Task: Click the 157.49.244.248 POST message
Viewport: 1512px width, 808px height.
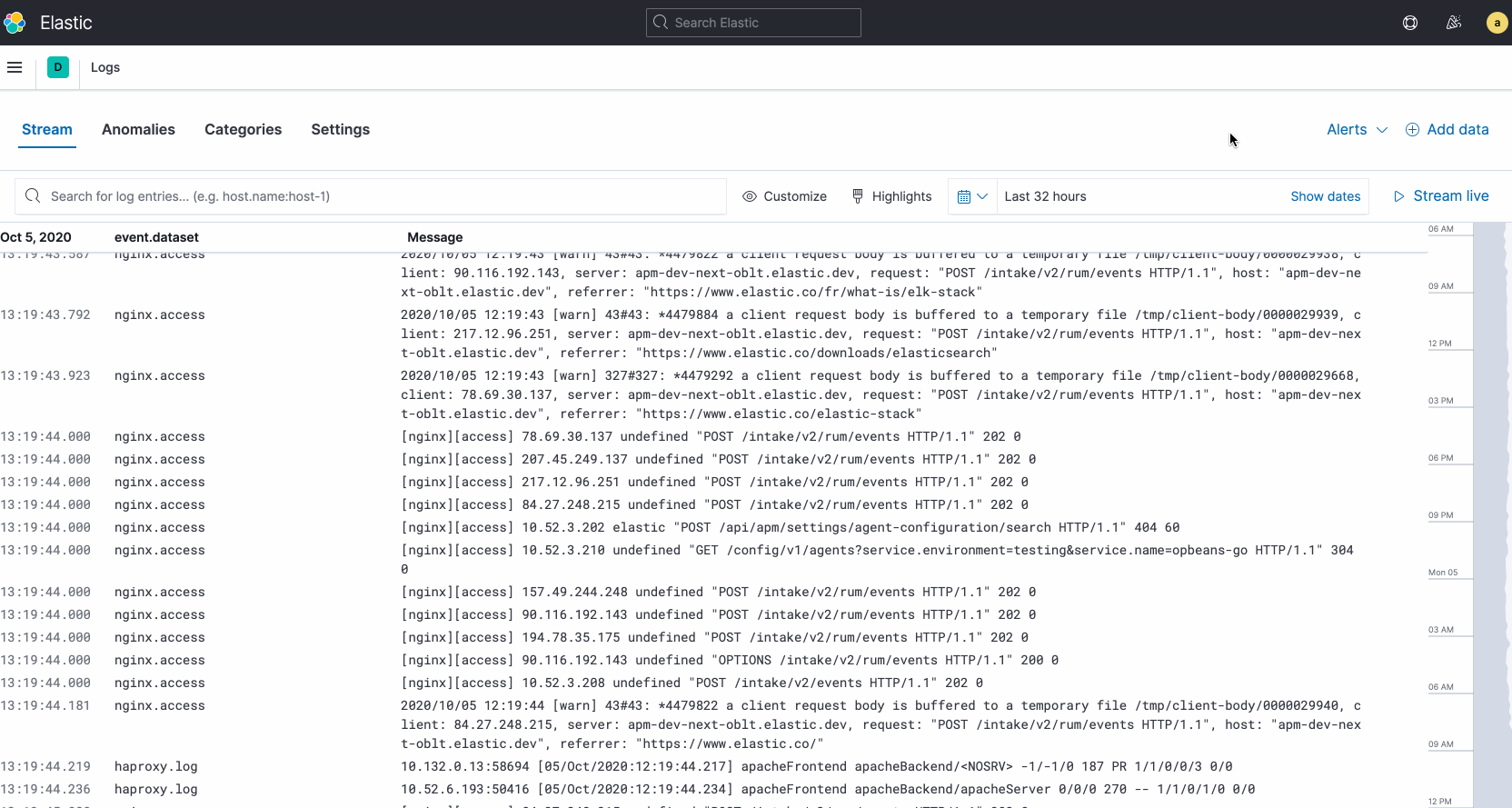Action: (x=718, y=593)
